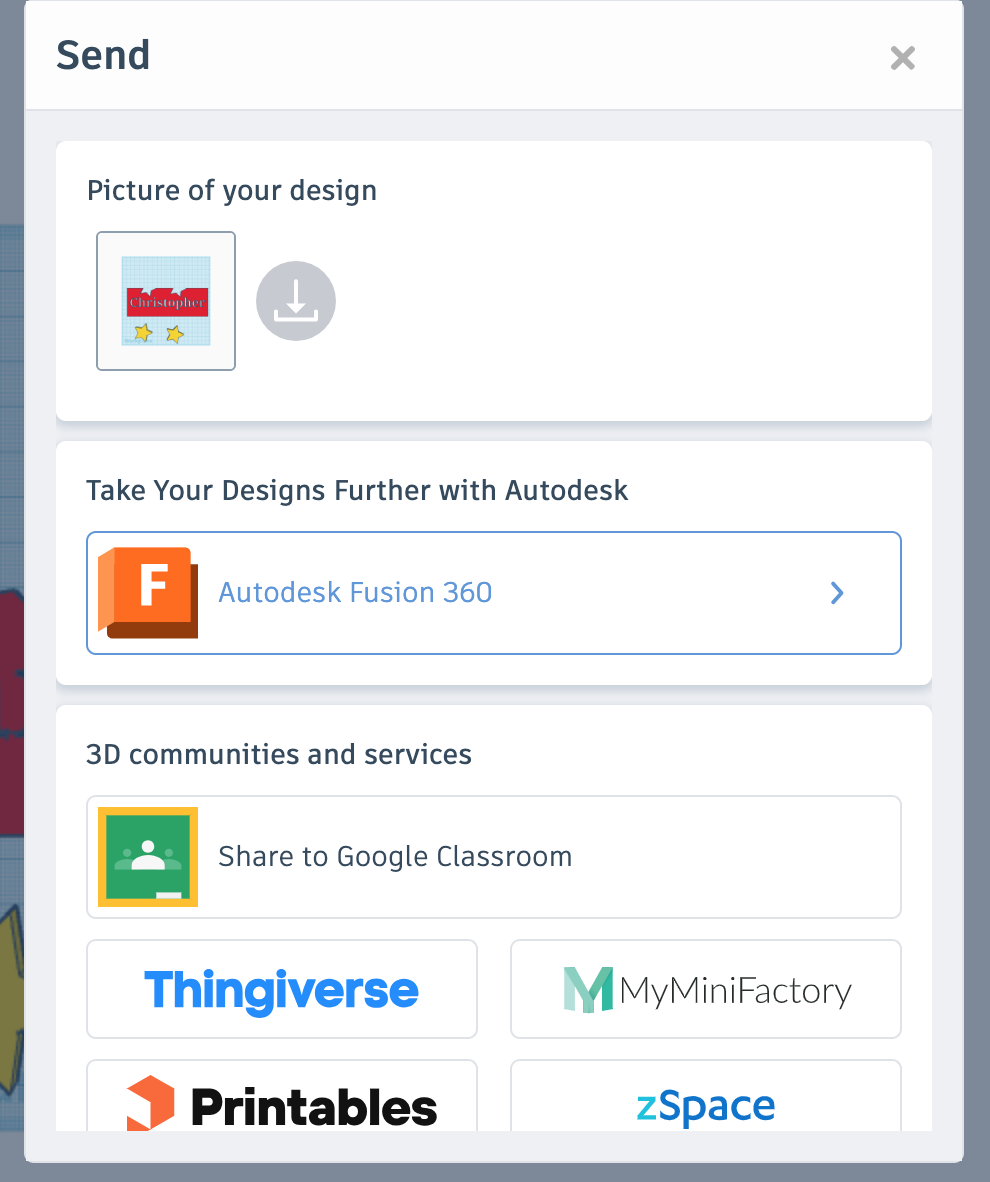Click Take Your Designs Further with Autodesk heading
990x1182 pixels.
click(357, 490)
